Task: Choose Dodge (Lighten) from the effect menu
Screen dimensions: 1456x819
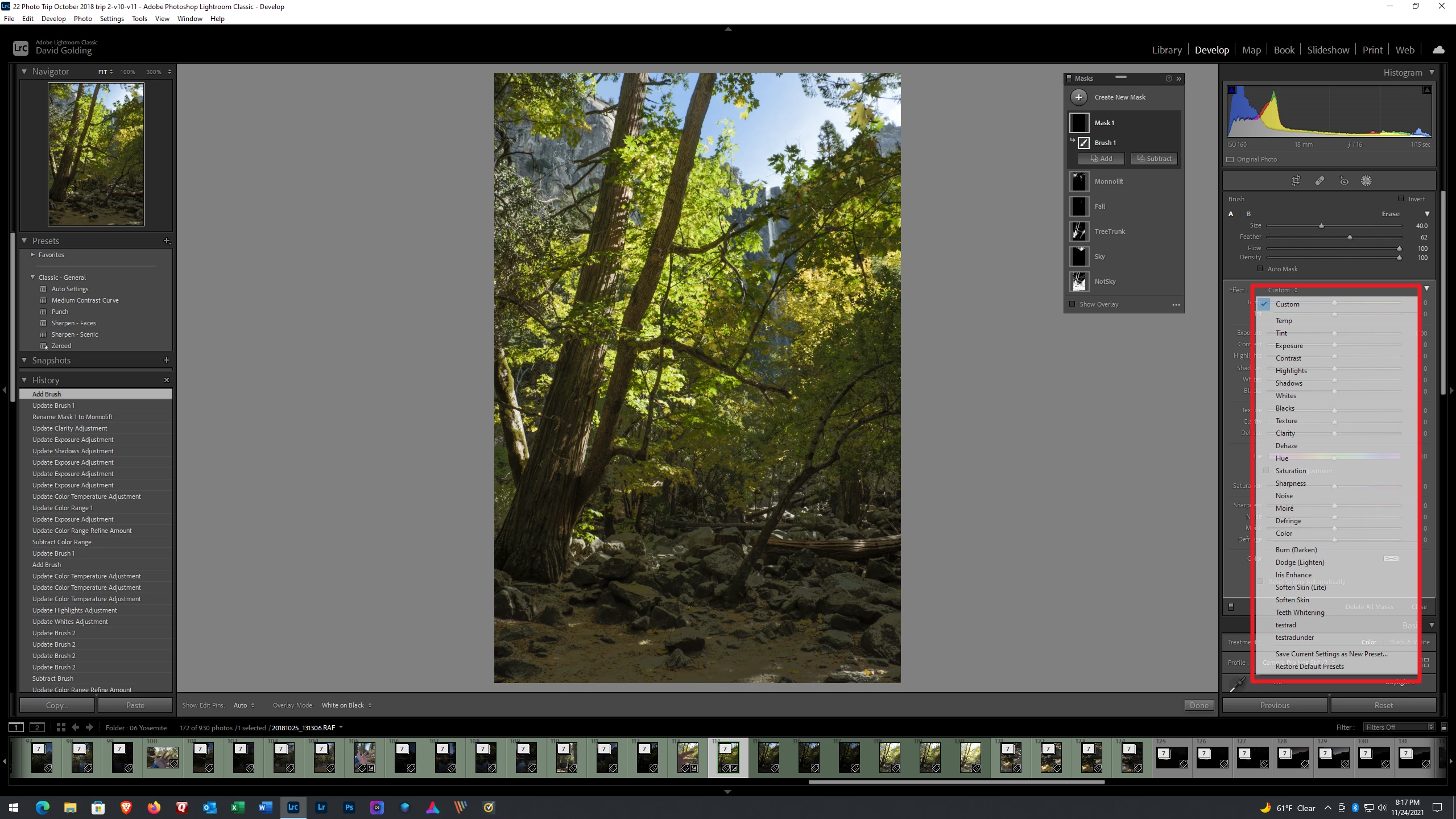Action: [x=1300, y=562]
